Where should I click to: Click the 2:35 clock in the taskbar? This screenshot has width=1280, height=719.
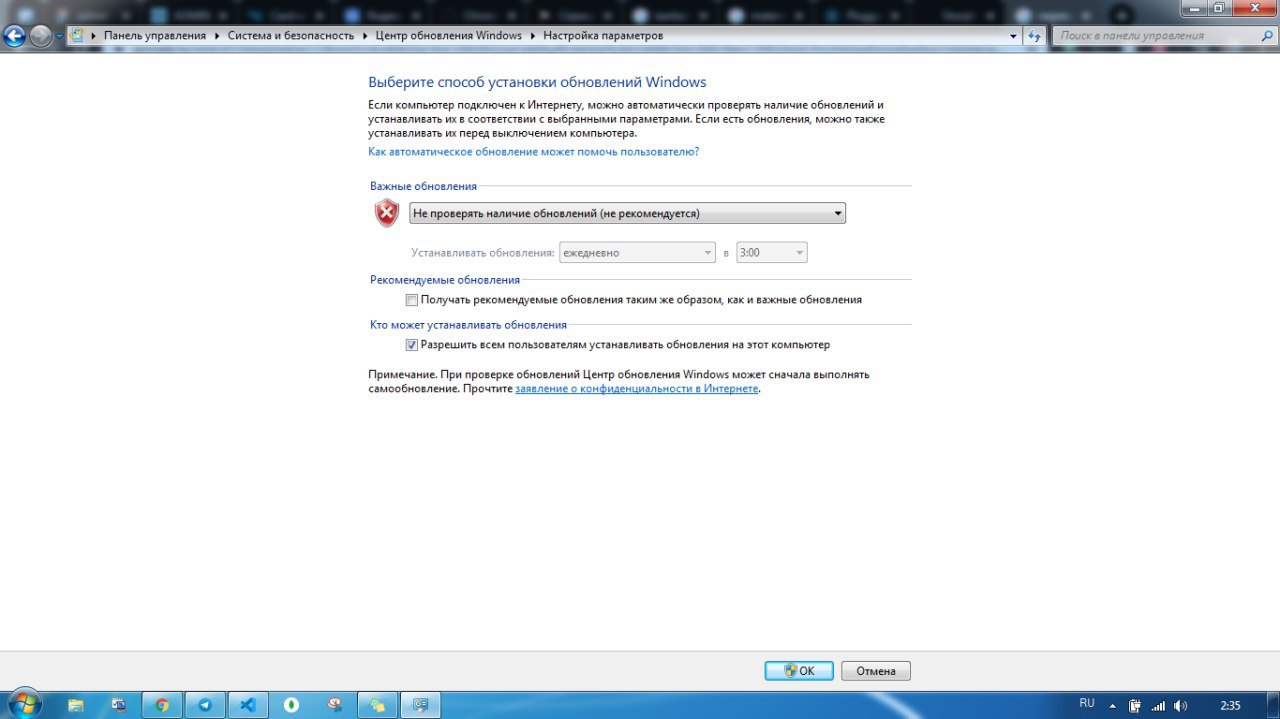coord(1230,706)
